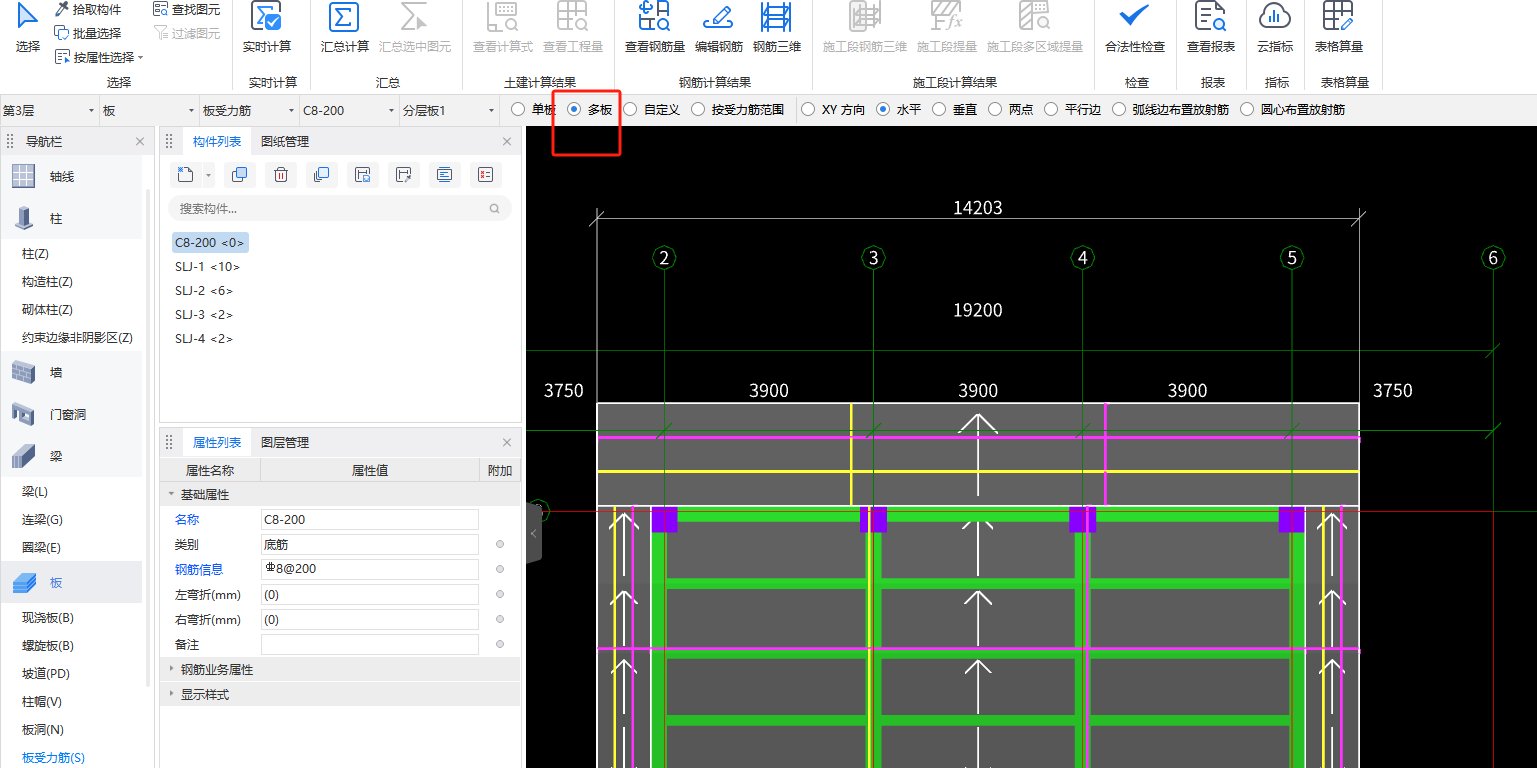
Task: Open 查找图元 find element tool
Action: [x=187, y=9]
